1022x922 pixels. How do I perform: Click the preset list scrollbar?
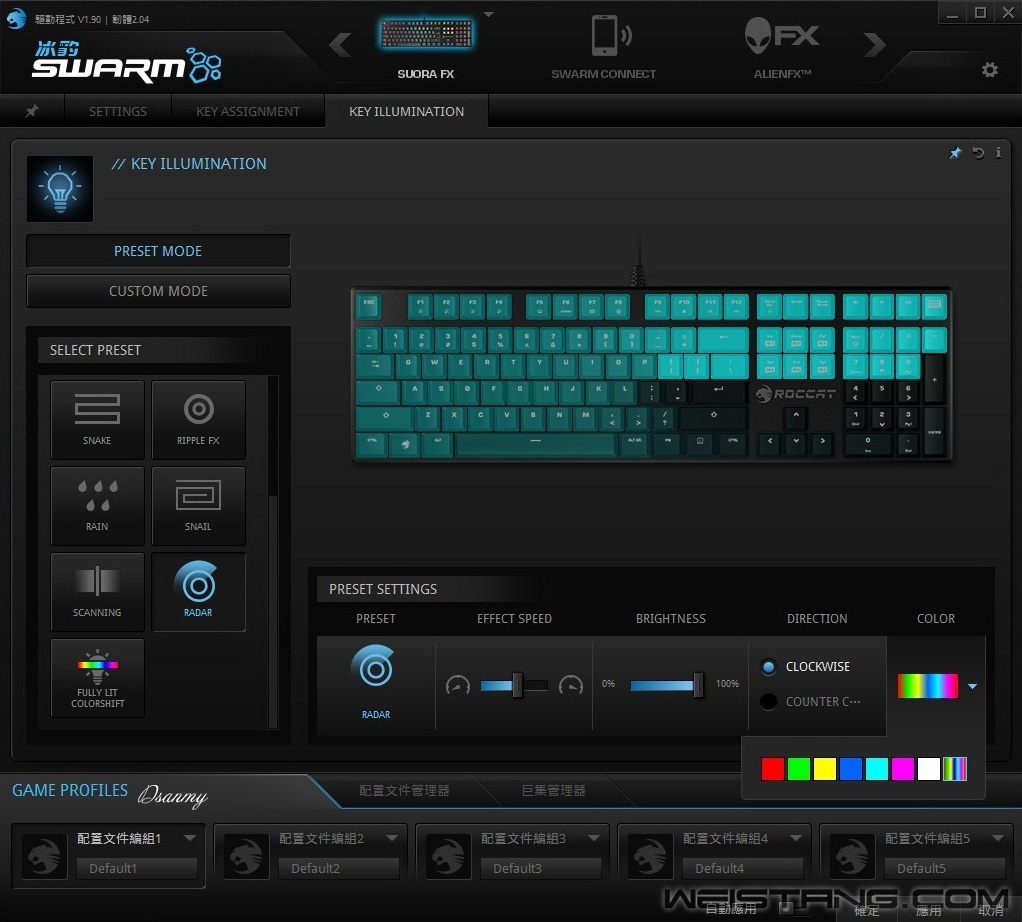273,437
